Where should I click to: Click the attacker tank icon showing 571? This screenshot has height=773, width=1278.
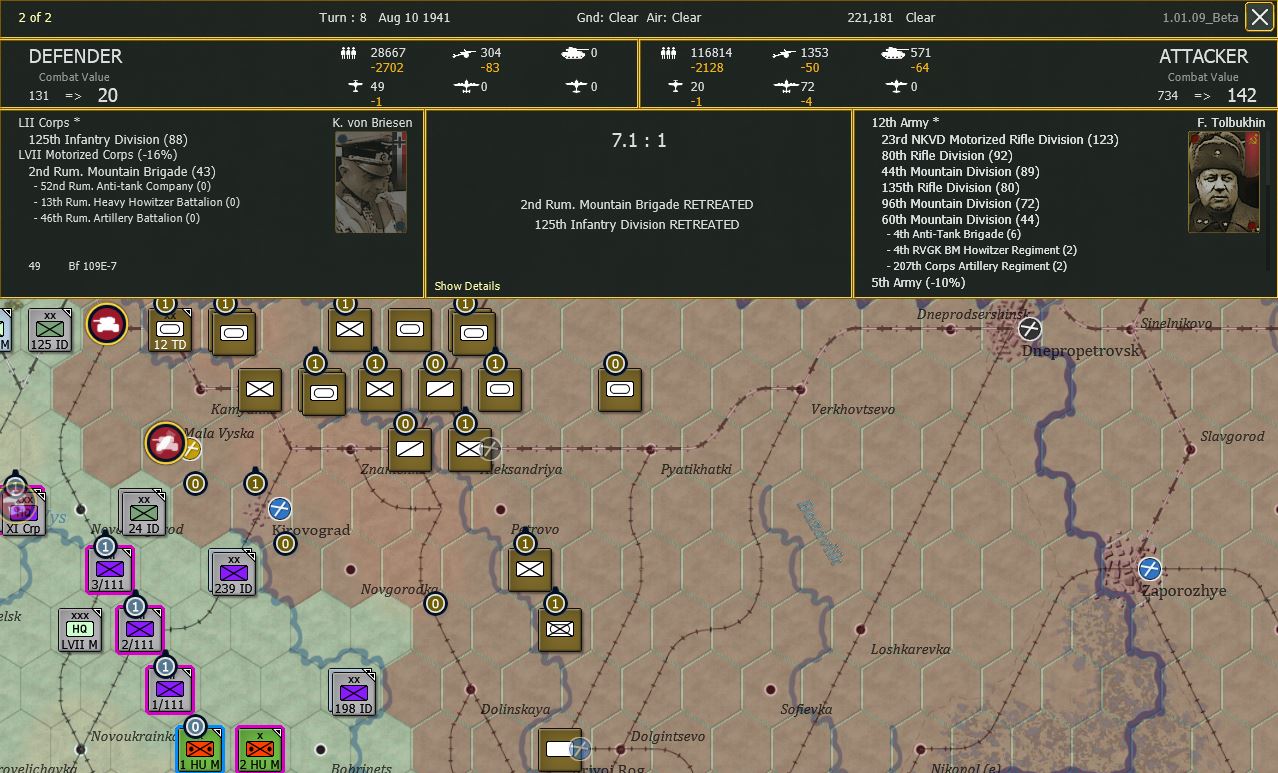pos(894,53)
